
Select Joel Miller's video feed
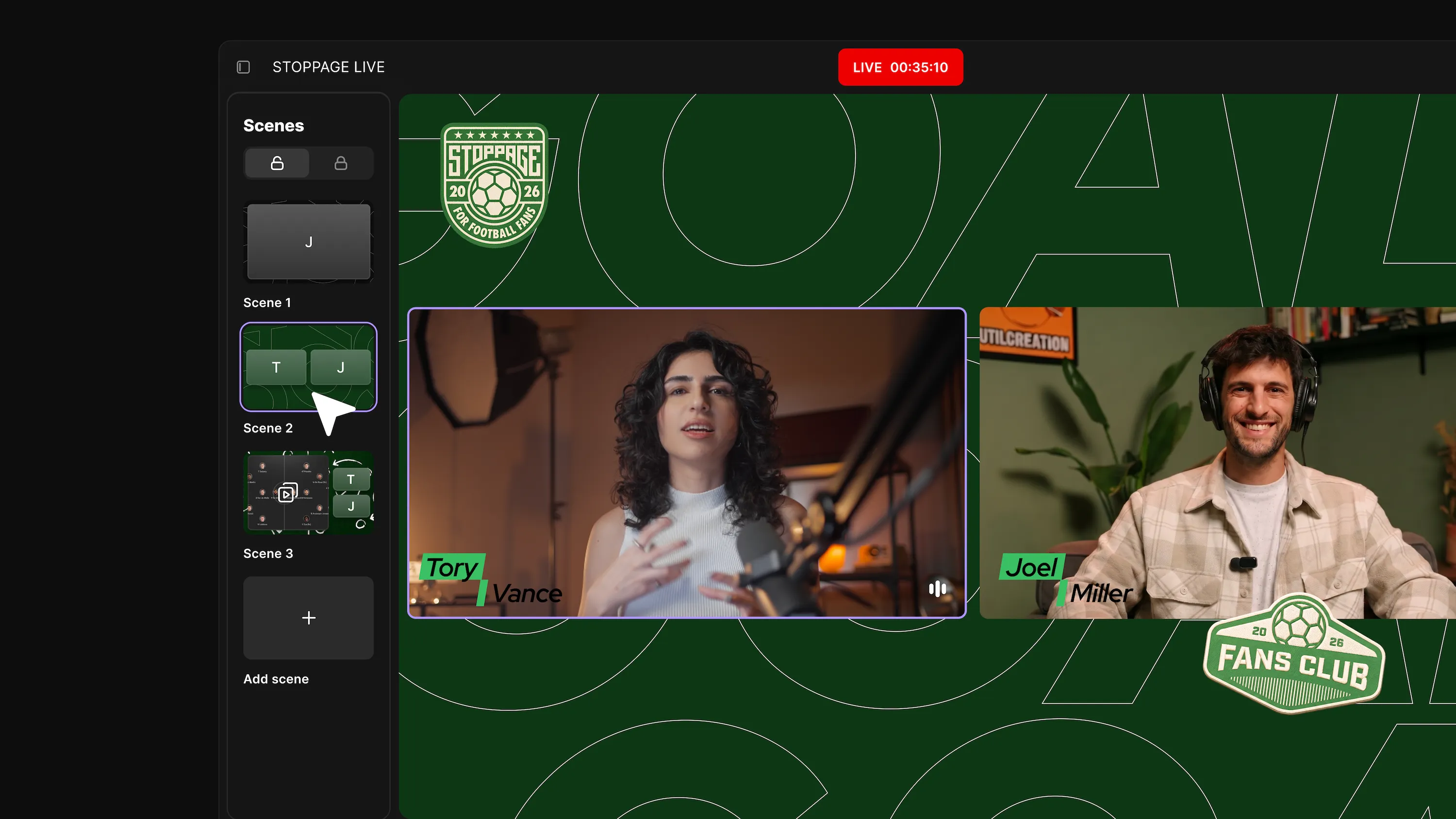point(1218,463)
